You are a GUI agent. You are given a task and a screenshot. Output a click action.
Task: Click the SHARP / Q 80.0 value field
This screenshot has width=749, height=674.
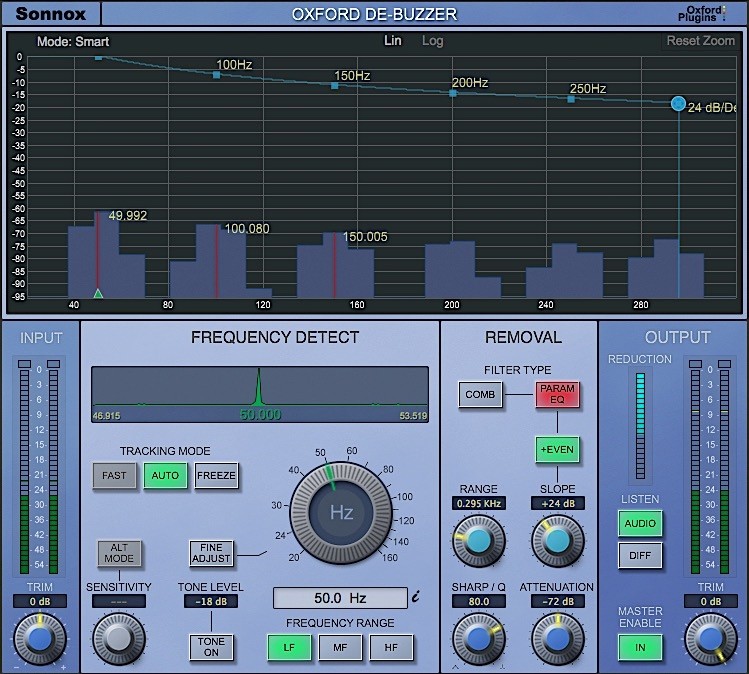point(479,601)
